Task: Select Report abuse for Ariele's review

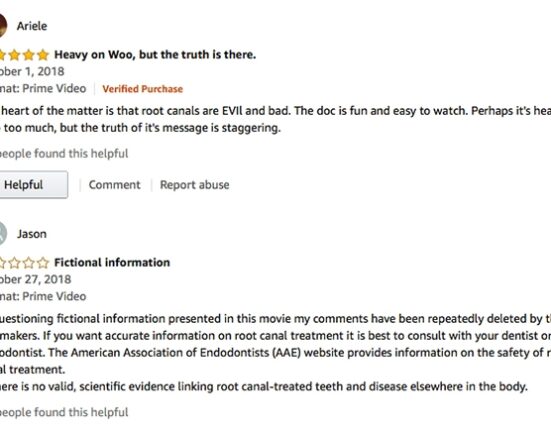Action: tap(195, 185)
